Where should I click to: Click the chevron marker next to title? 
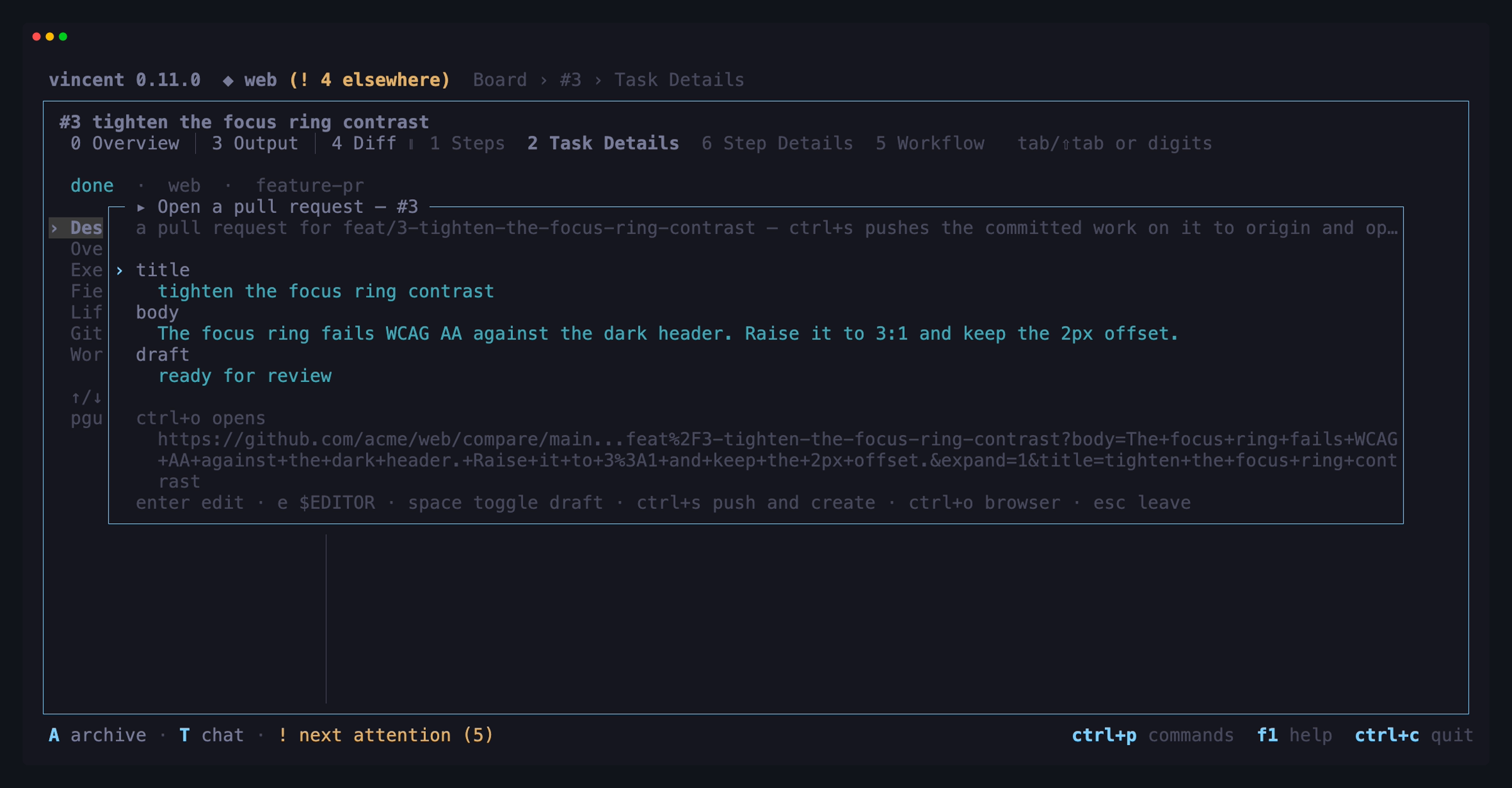click(119, 270)
